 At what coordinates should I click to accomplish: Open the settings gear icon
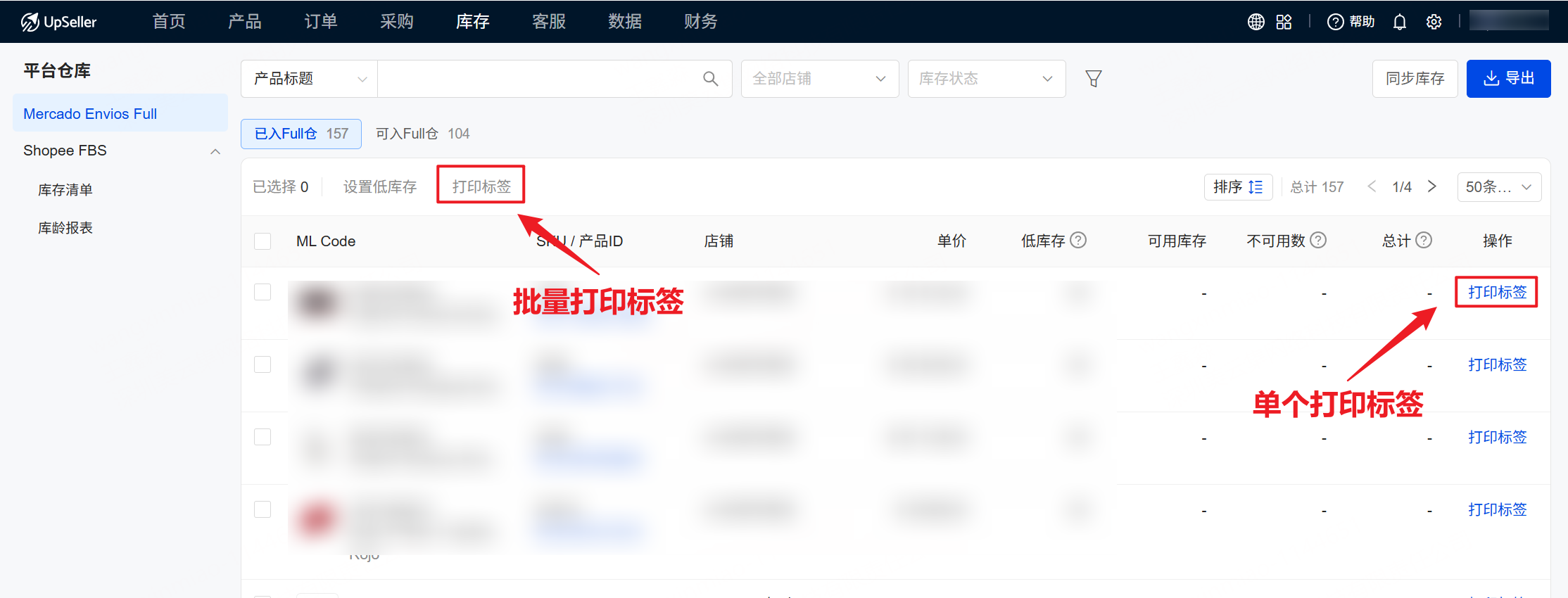point(1434,22)
